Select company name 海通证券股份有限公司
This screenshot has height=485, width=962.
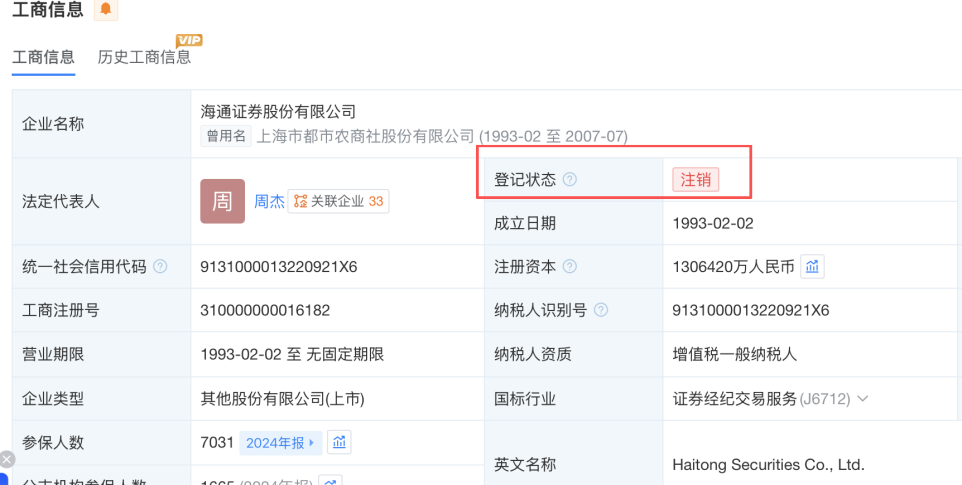[278, 112]
